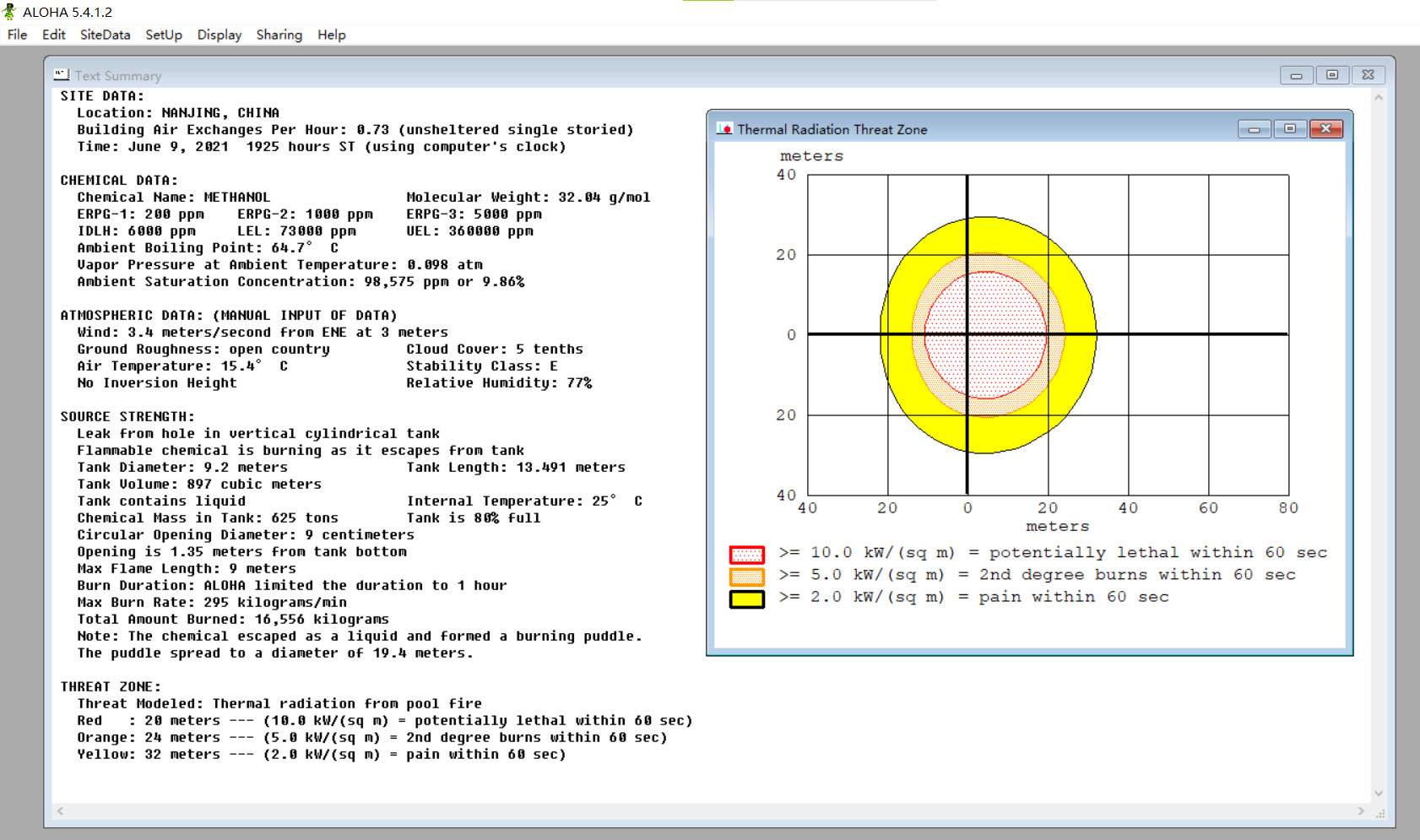Click "Cloud Cover: 5 tenths" text

495,350
